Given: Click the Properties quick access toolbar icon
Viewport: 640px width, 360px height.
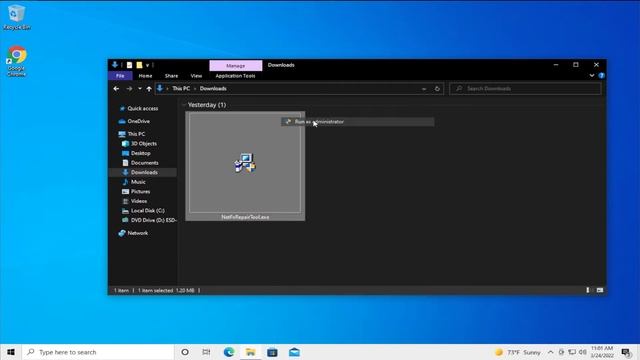Looking at the screenshot, I should 129,65.
